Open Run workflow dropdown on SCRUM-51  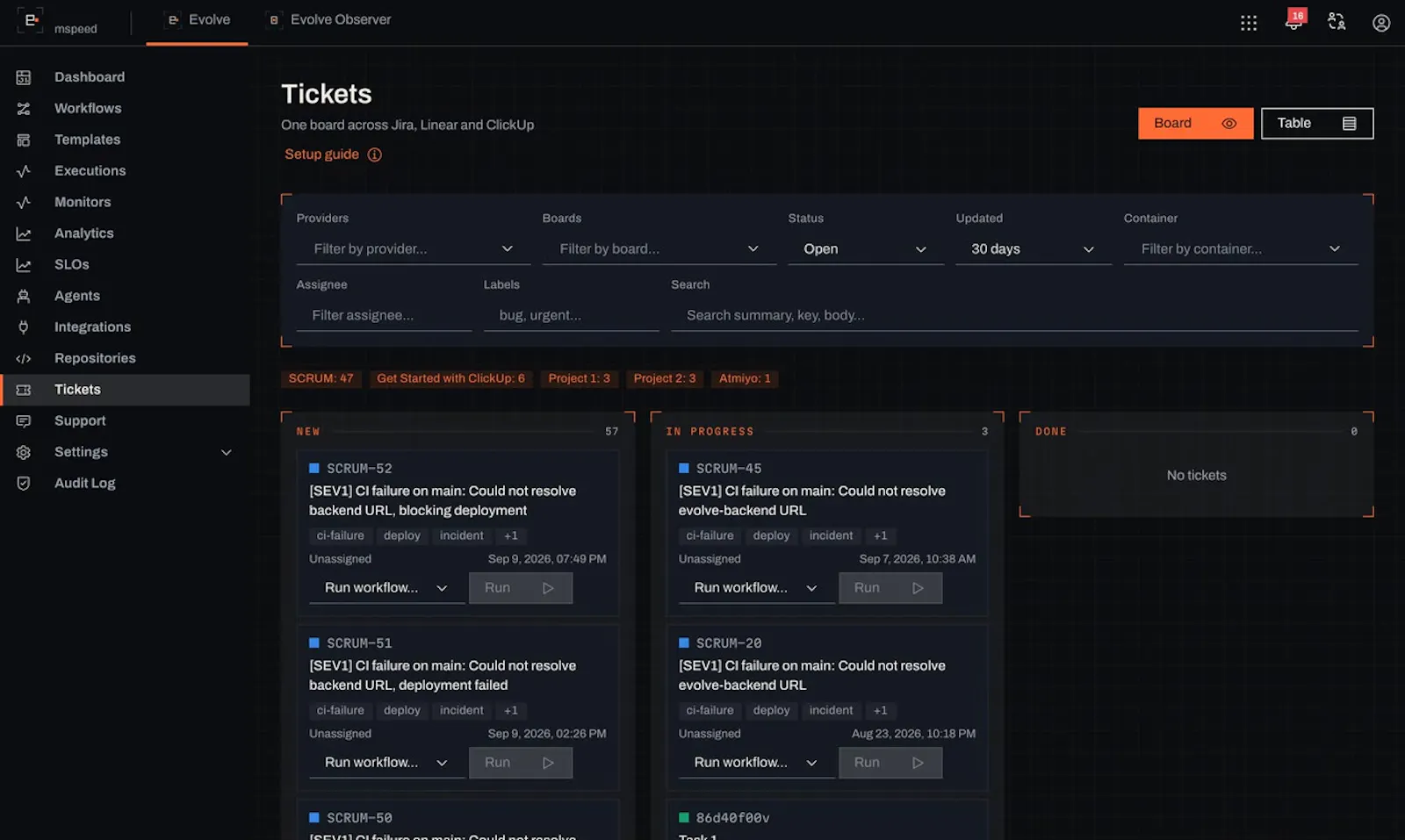pos(386,763)
